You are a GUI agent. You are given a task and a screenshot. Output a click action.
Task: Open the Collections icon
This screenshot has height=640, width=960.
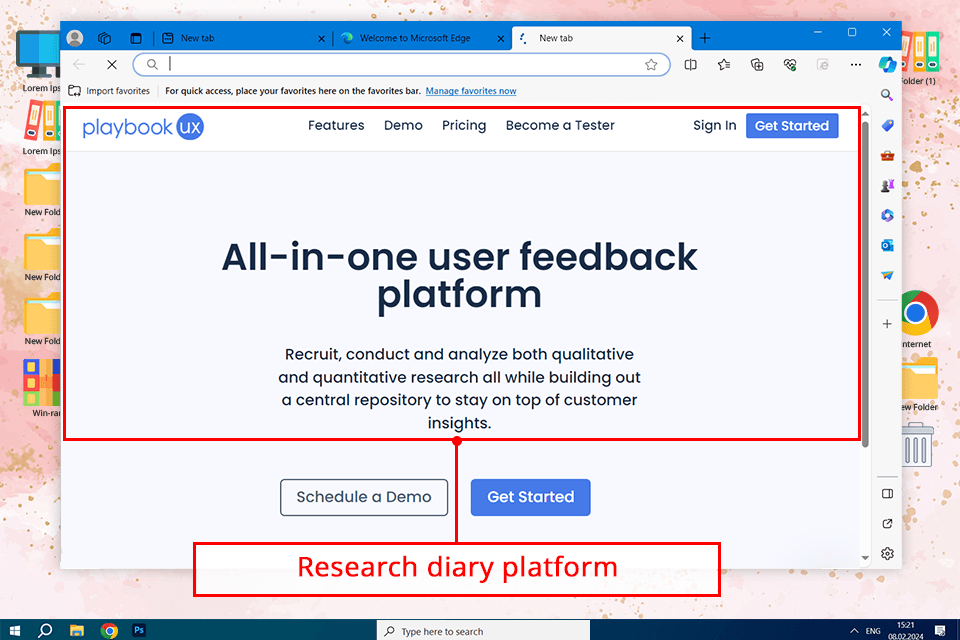click(757, 64)
